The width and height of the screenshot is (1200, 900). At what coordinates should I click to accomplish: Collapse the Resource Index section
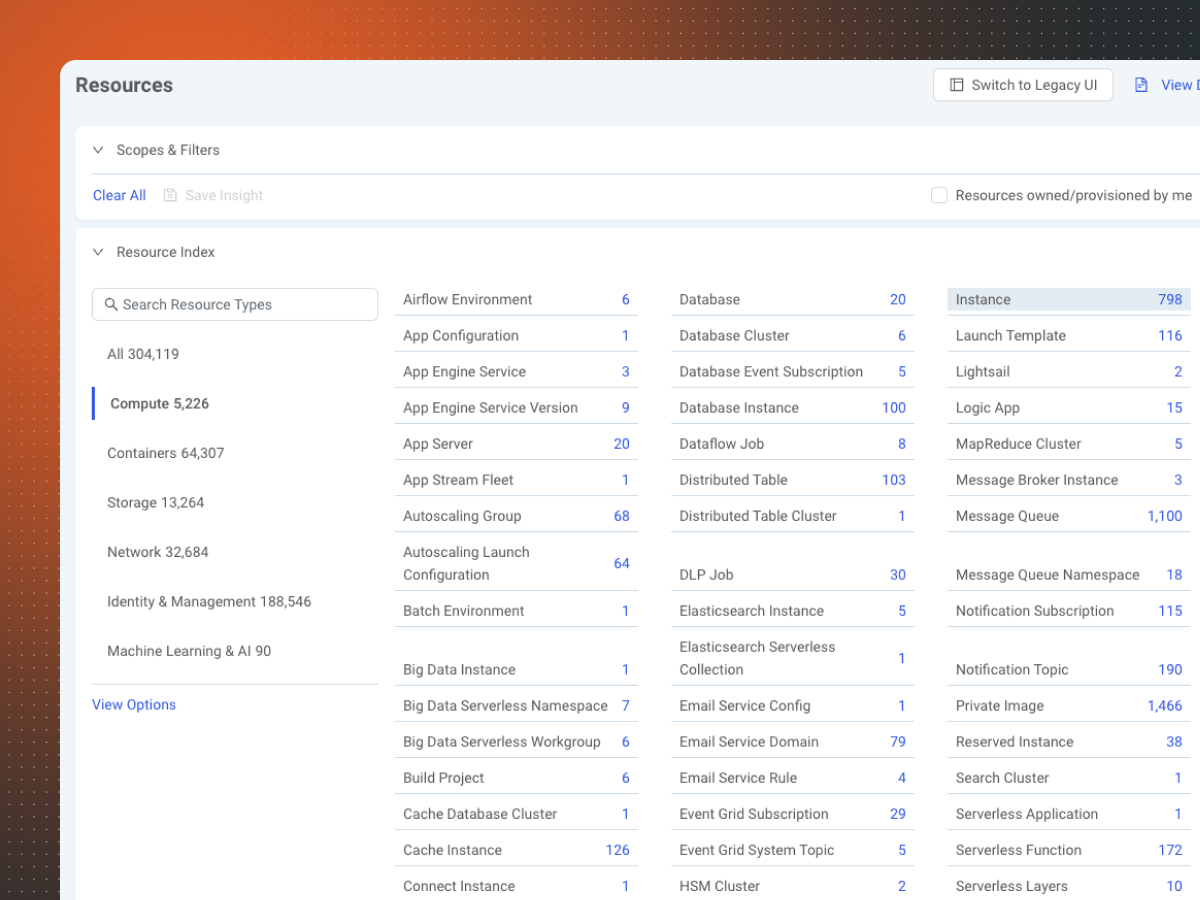pos(98,252)
